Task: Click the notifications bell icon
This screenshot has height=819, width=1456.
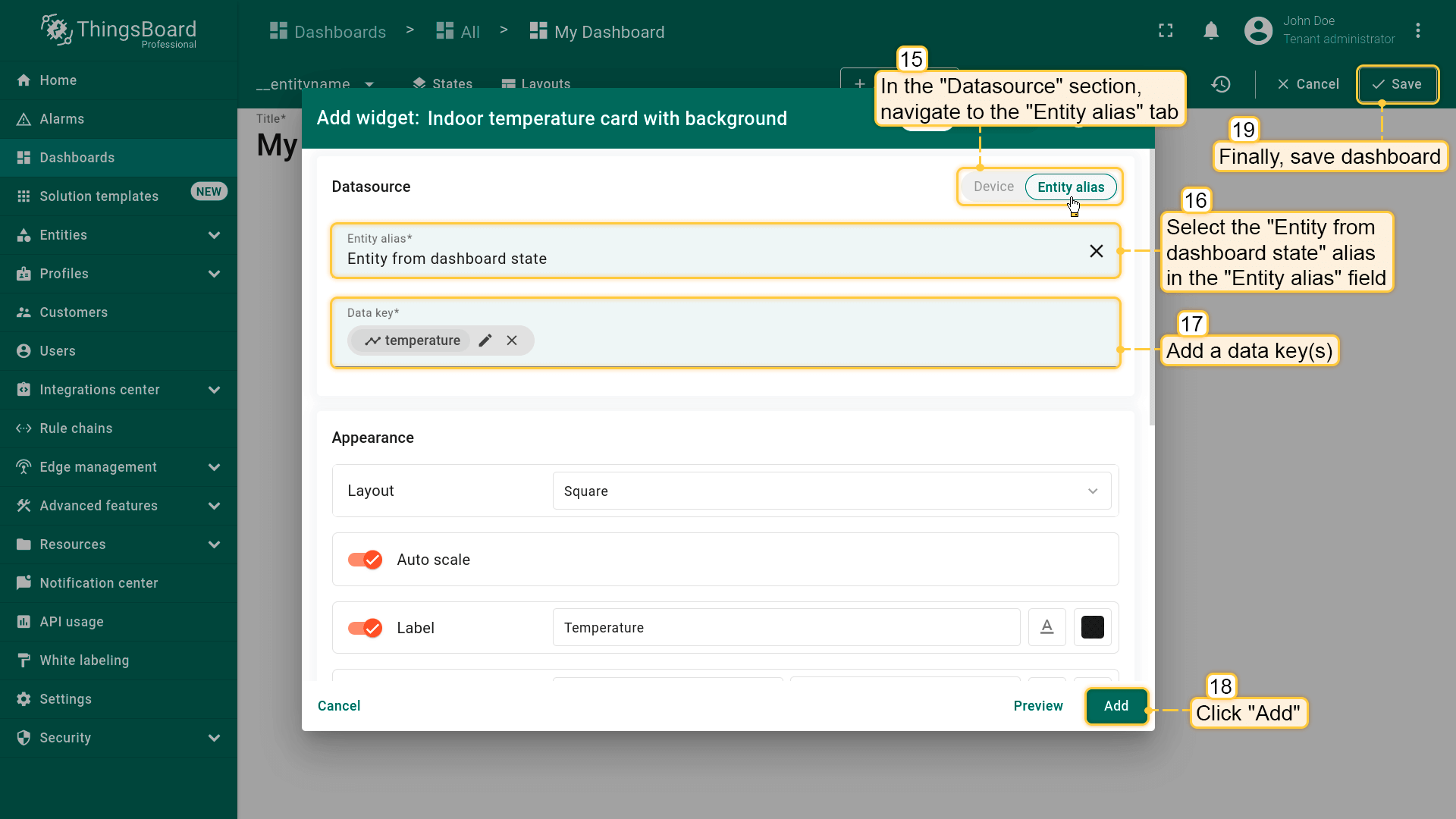Action: pos(1211,31)
